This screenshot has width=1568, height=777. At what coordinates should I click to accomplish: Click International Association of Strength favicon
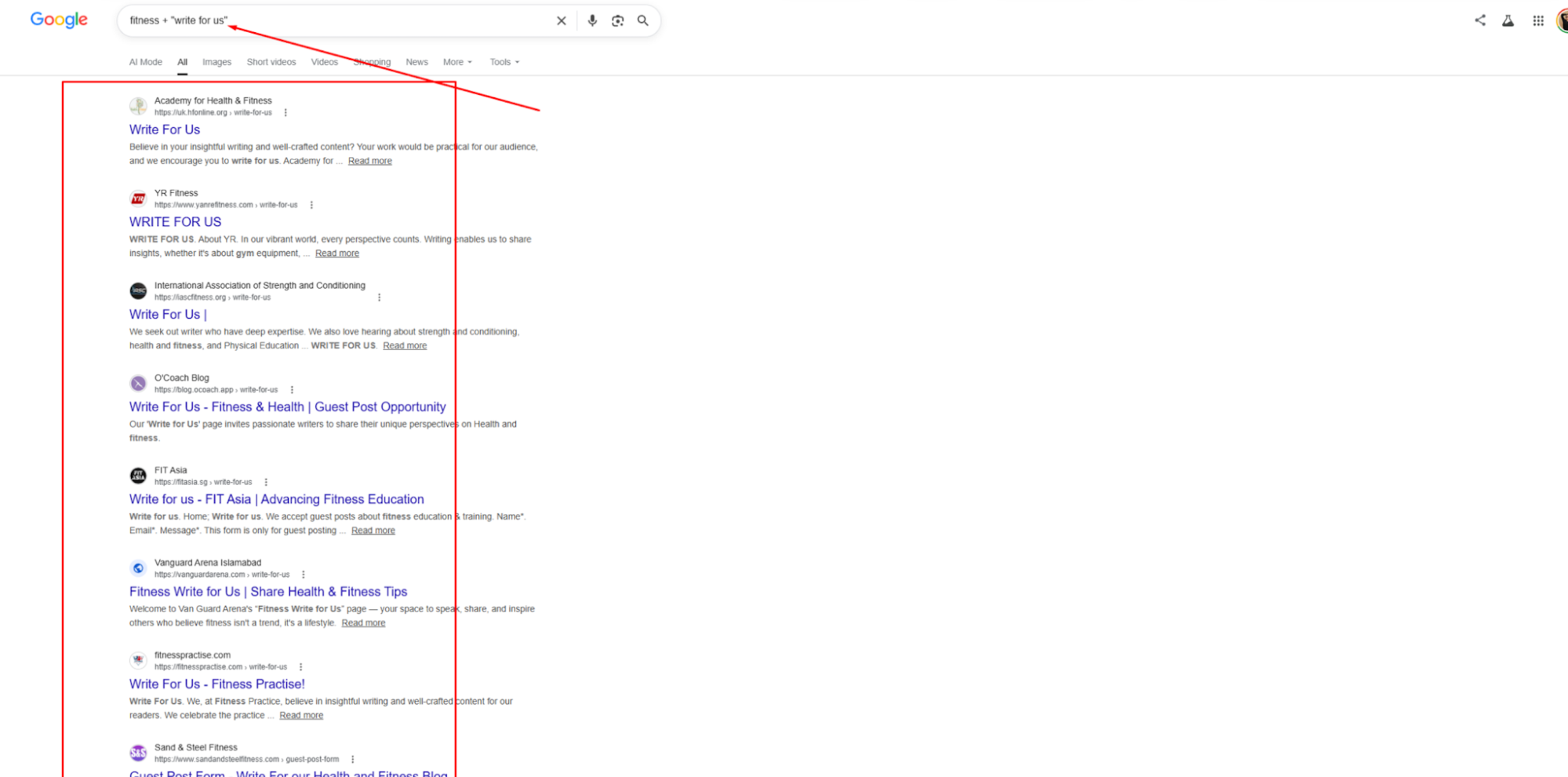[138, 291]
